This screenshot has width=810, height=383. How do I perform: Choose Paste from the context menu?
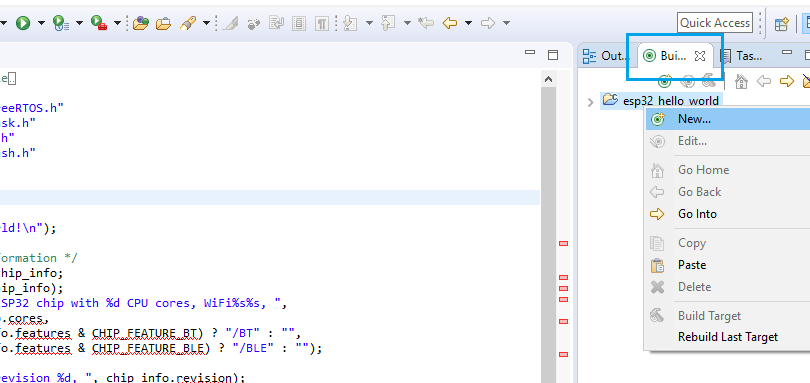pos(727,265)
